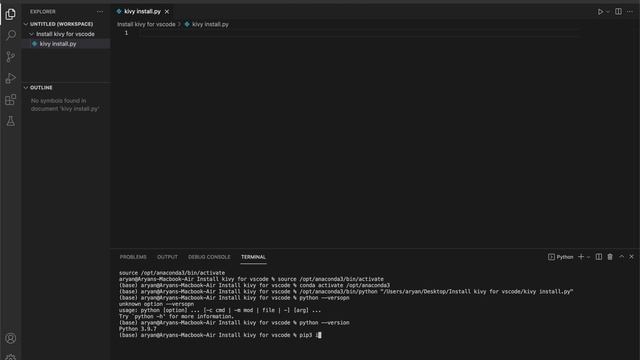Run the Python file with play button
This screenshot has height=360, width=640.
coord(600,12)
